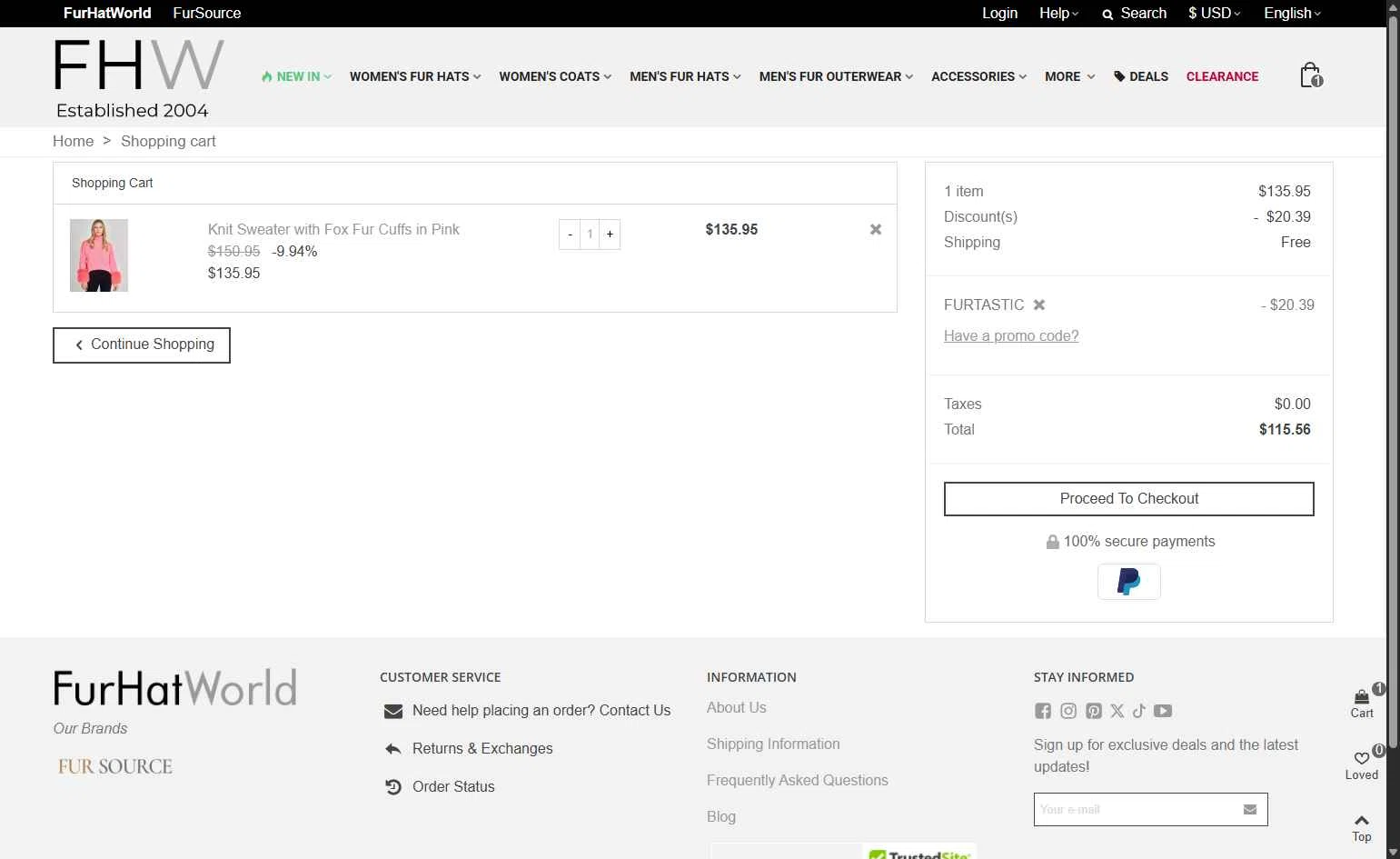Click the FHW Established 2004 logo
The image size is (1400, 859).
point(138,79)
